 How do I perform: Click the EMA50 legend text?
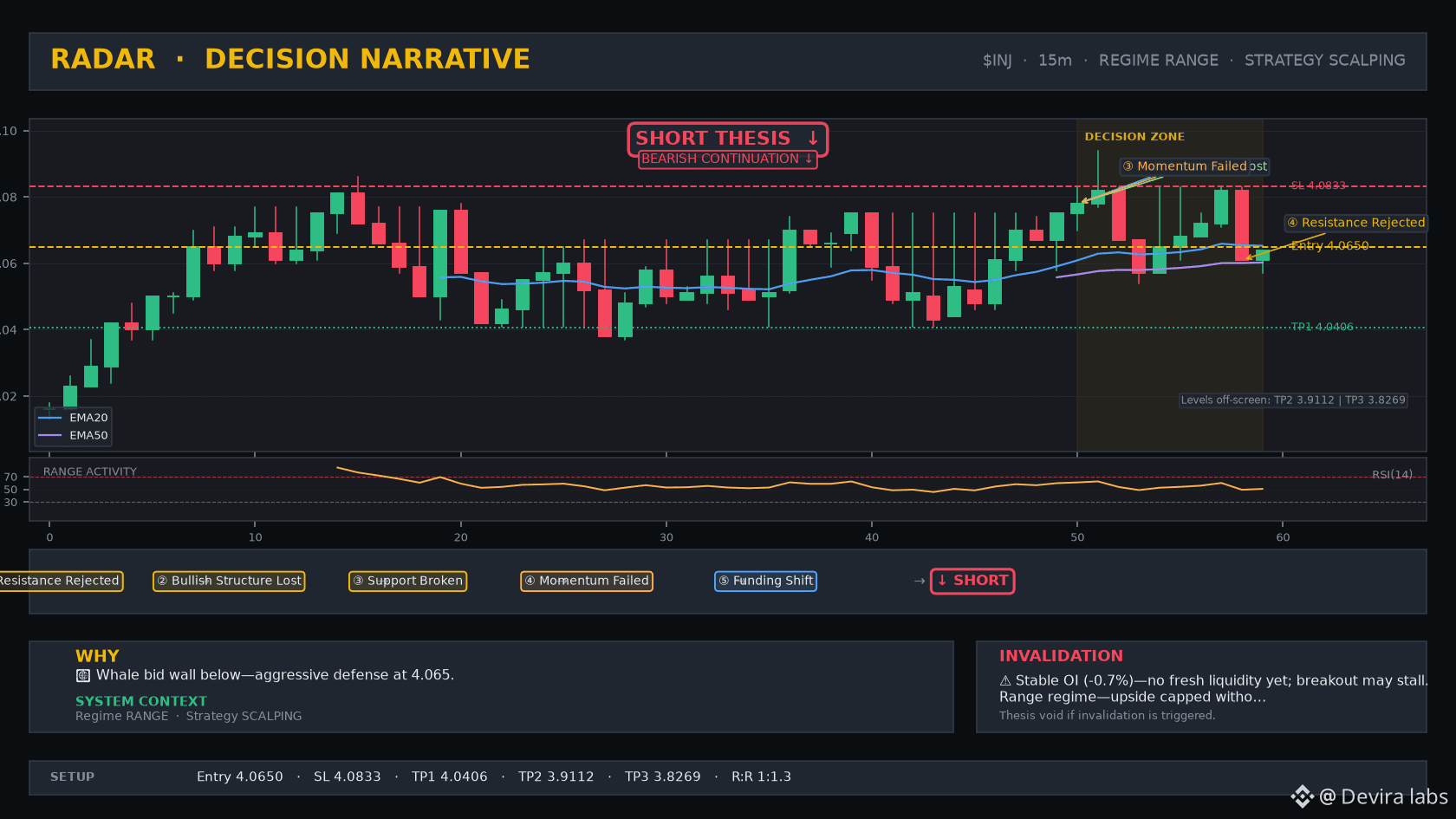[x=88, y=435]
